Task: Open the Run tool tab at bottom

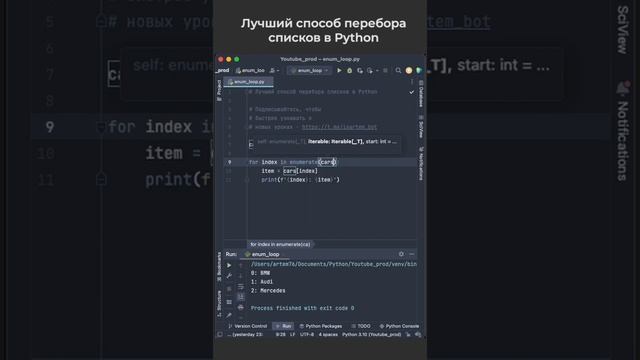Action: point(283,326)
